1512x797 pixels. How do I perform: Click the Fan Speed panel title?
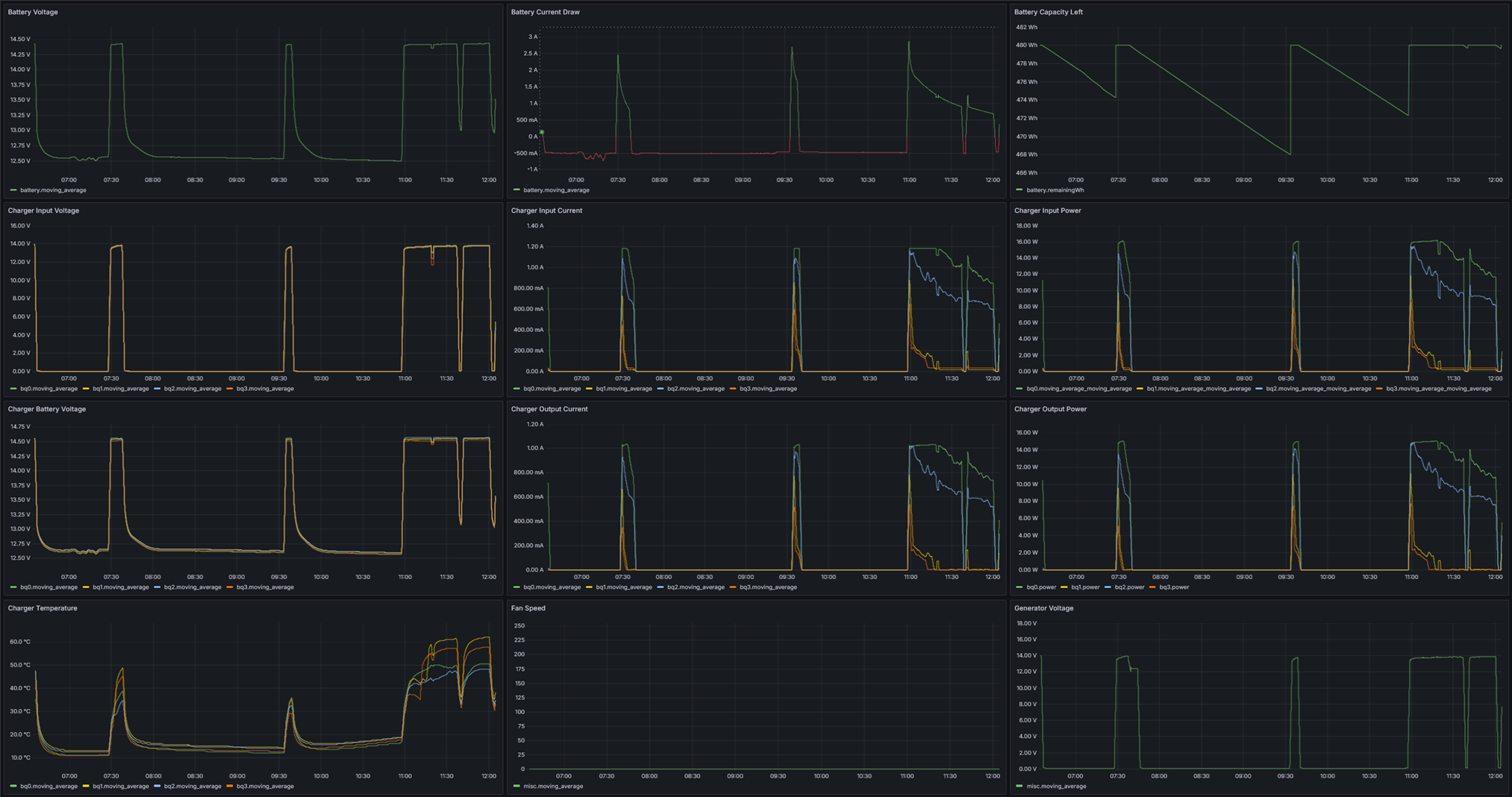coord(528,608)
